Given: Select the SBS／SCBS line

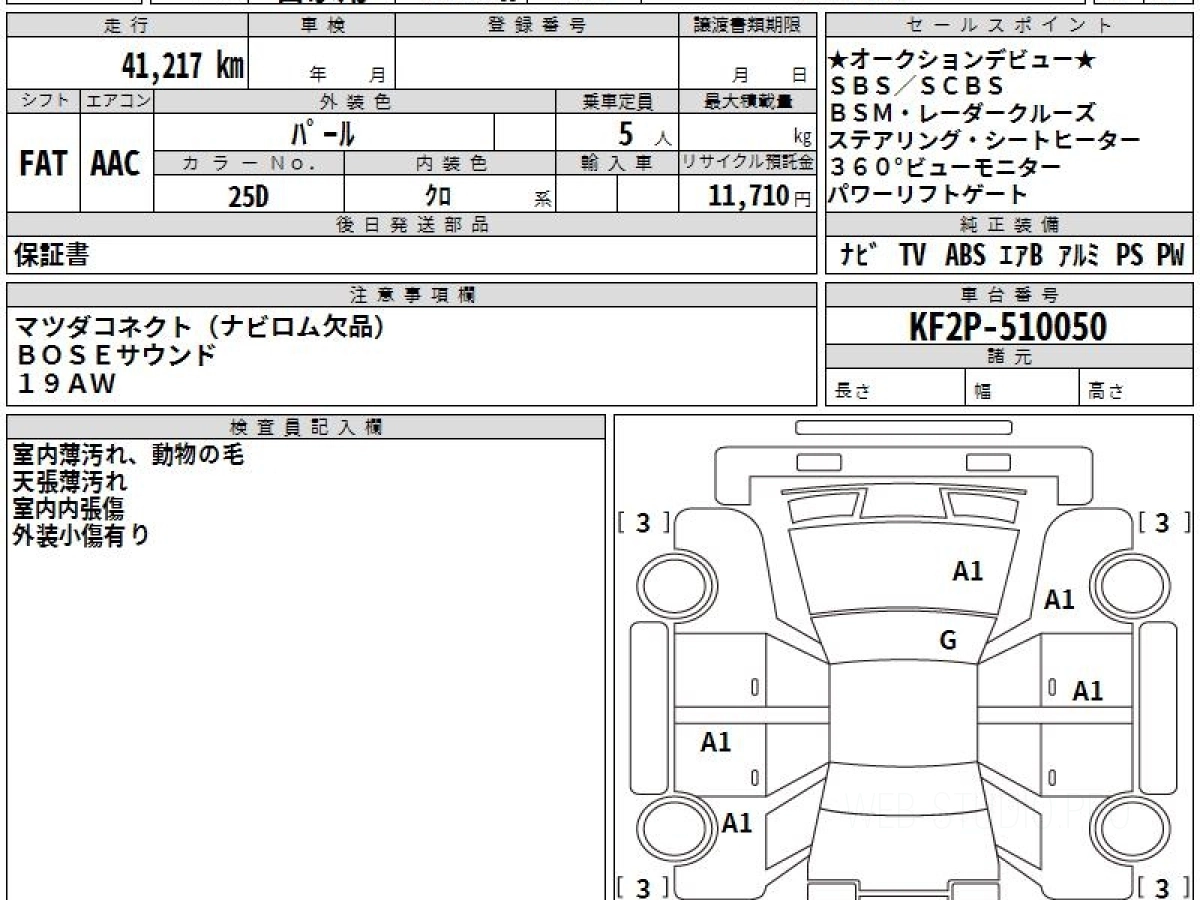Looking at the screenshot, I should coord(916,86).
